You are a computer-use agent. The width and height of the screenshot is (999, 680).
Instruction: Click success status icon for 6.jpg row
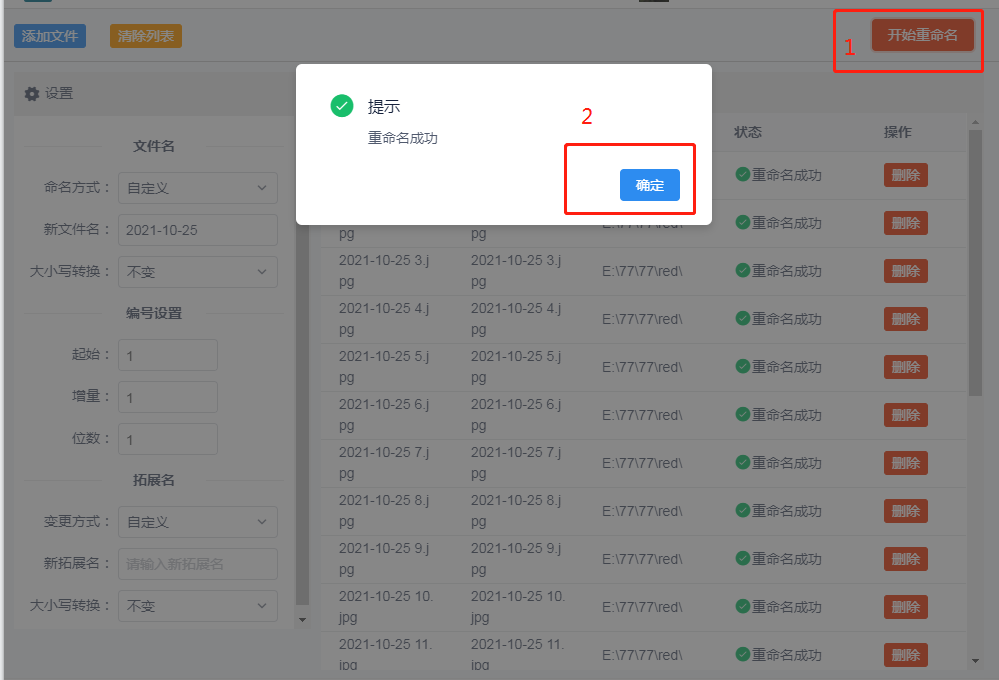pos(742,414)
